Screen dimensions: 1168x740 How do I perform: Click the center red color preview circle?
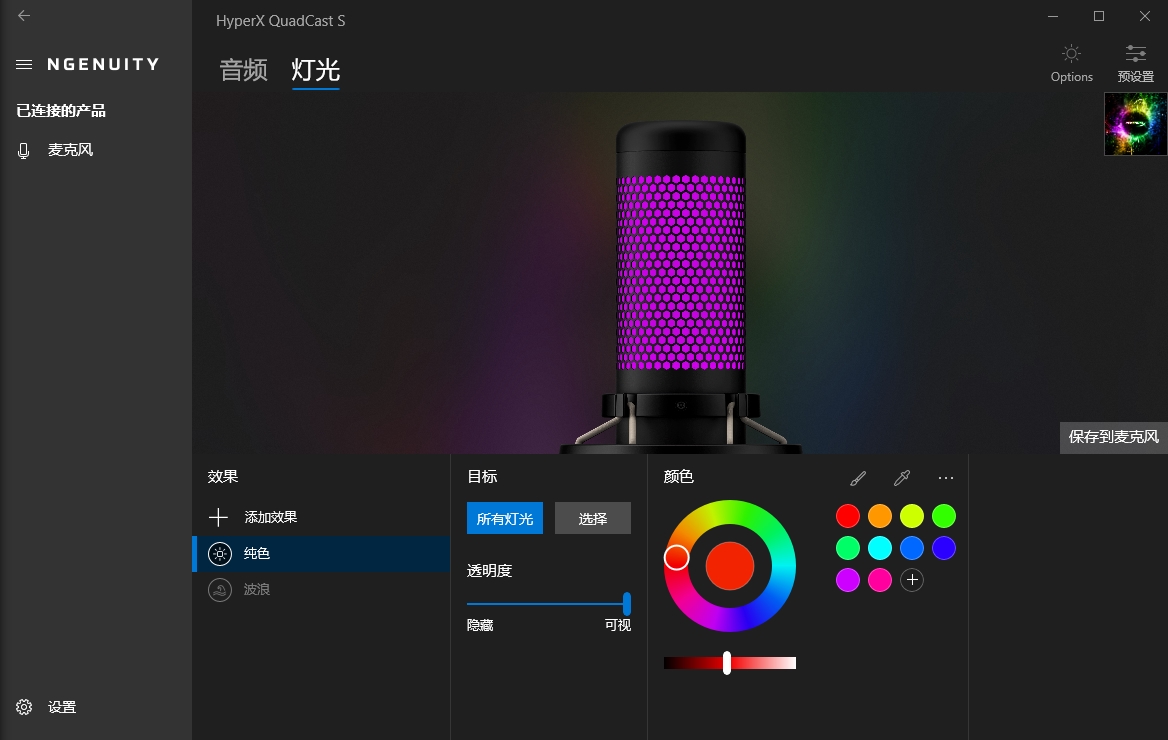[x=730, y=566]
